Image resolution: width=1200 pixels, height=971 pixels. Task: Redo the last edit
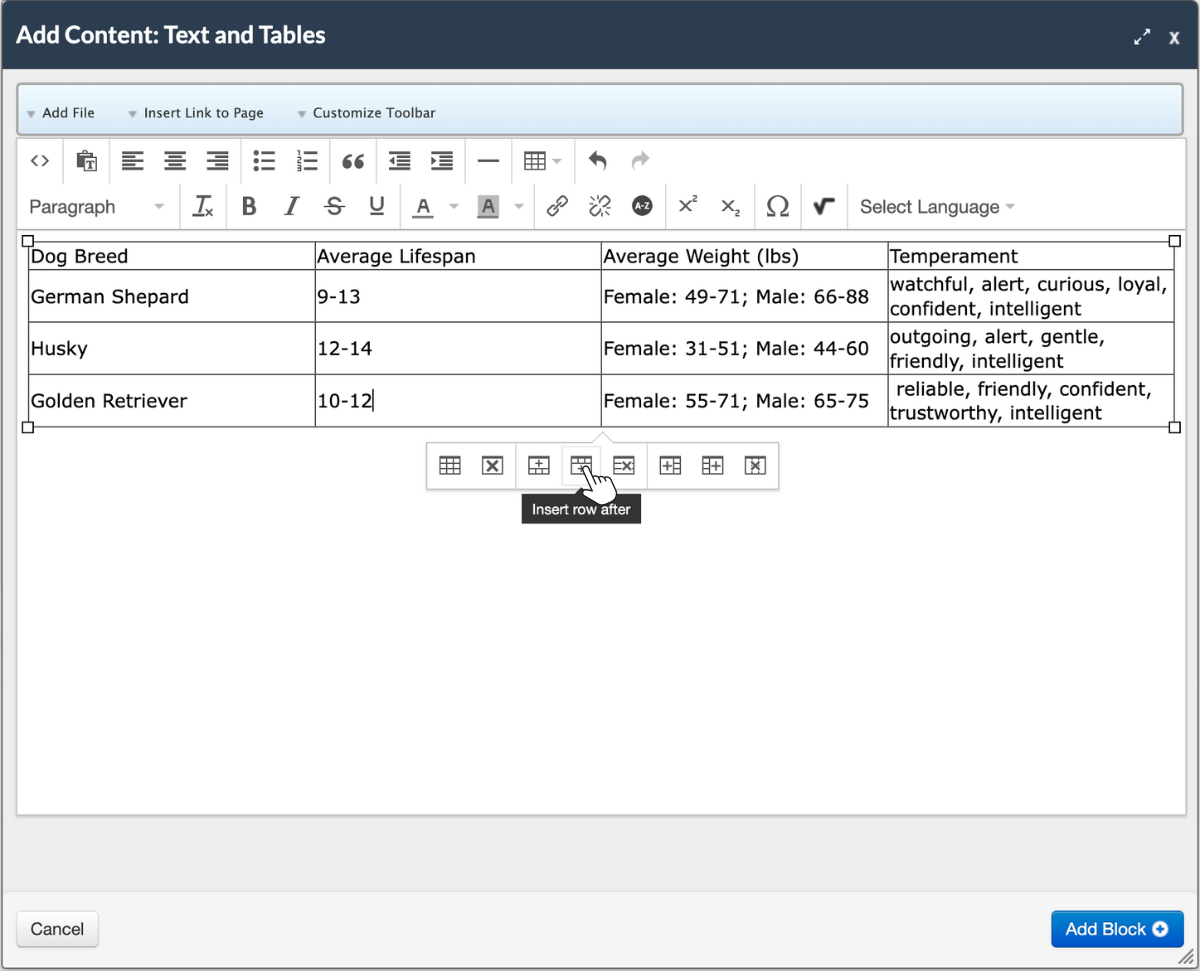point(640,161)
